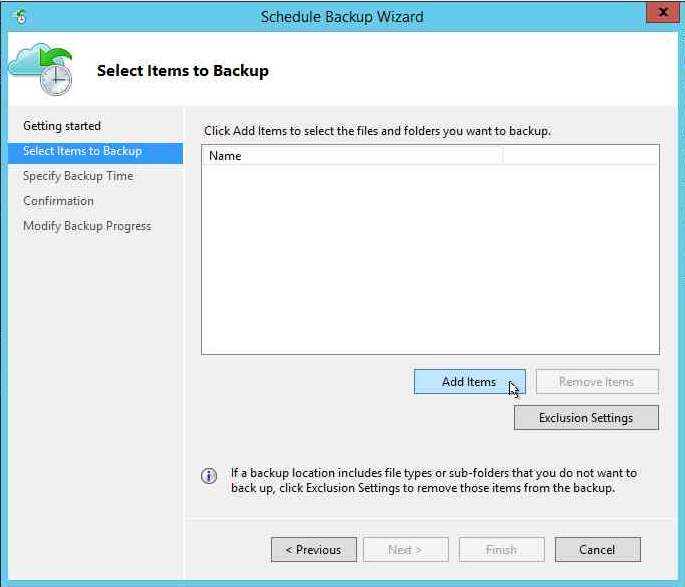
Task: Click the Add Items button
Action: tap(469, 382)
